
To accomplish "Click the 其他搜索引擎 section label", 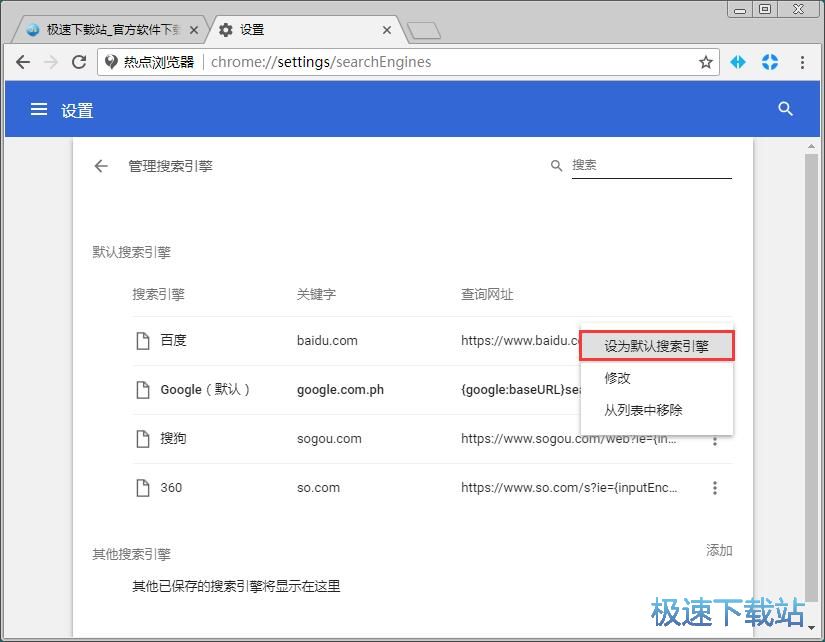I will tap(132, 554).
